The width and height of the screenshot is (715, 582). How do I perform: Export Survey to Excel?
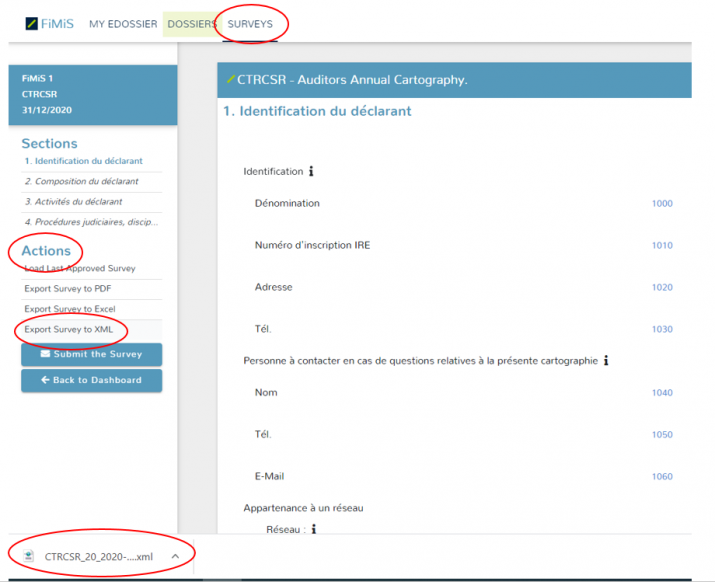tap(70, 309)
